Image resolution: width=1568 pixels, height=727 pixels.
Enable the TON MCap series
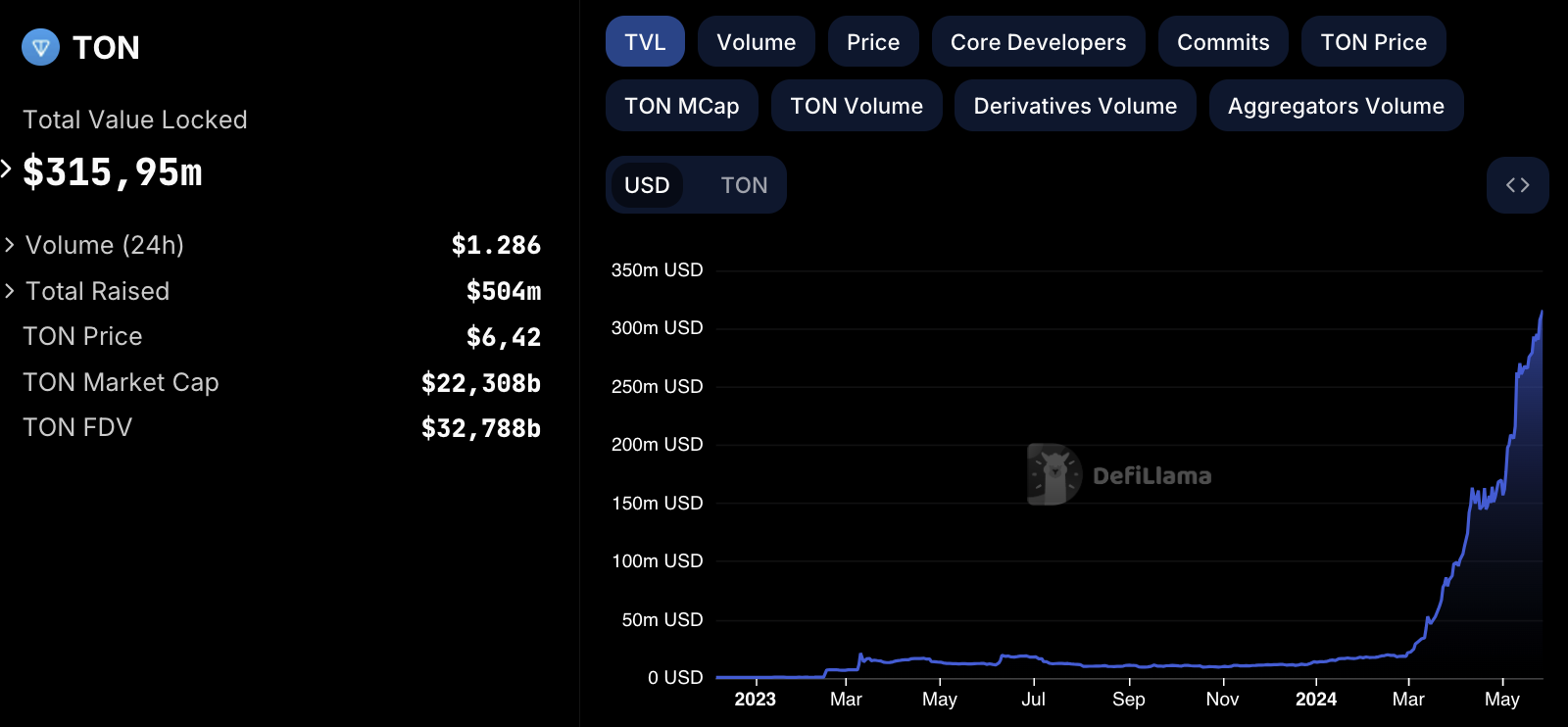point(682,106)
